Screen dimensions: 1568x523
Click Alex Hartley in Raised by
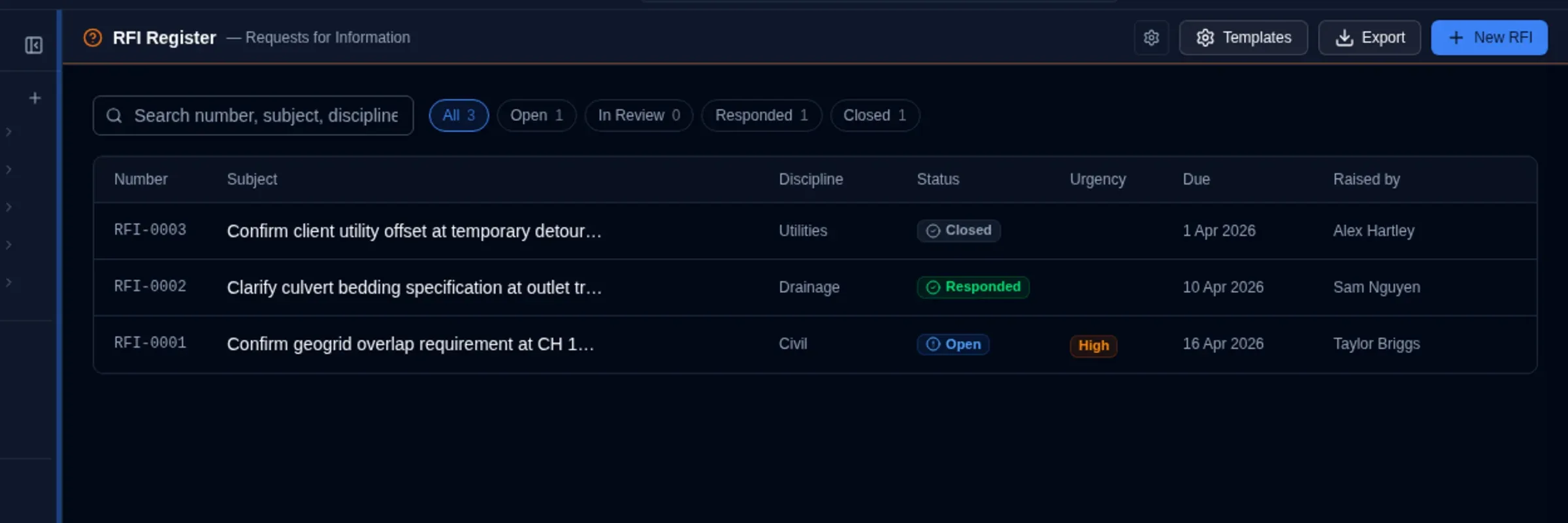coord(1373,231)
